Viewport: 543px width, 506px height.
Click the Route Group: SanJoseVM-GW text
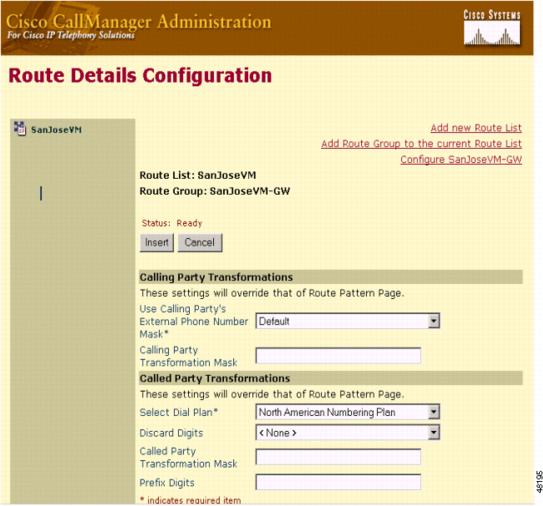click(215, 191)
